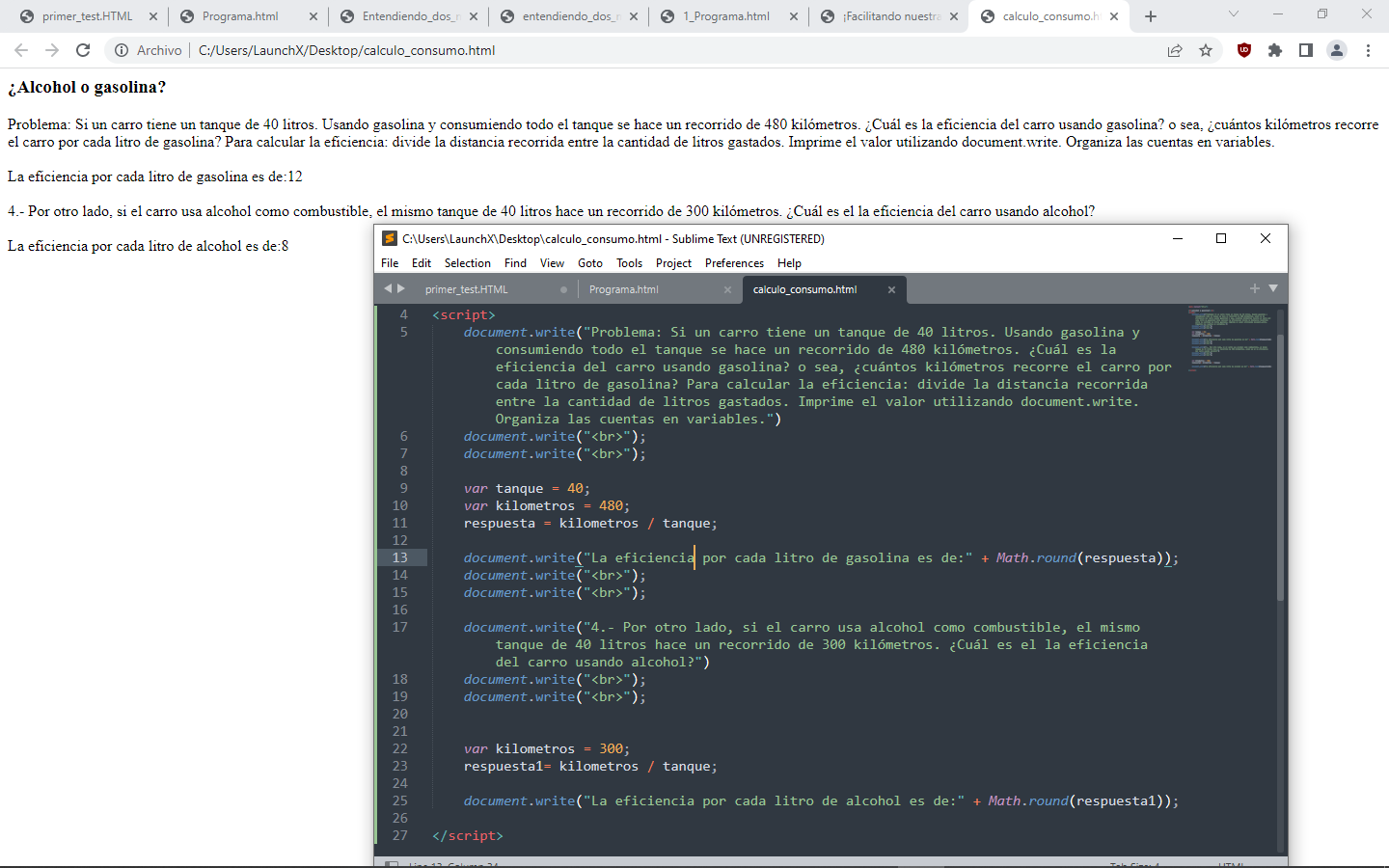Viewport: 1389px width, 868px height.
Task: Open the Help menu in Sublime
Action: point(790,263)
